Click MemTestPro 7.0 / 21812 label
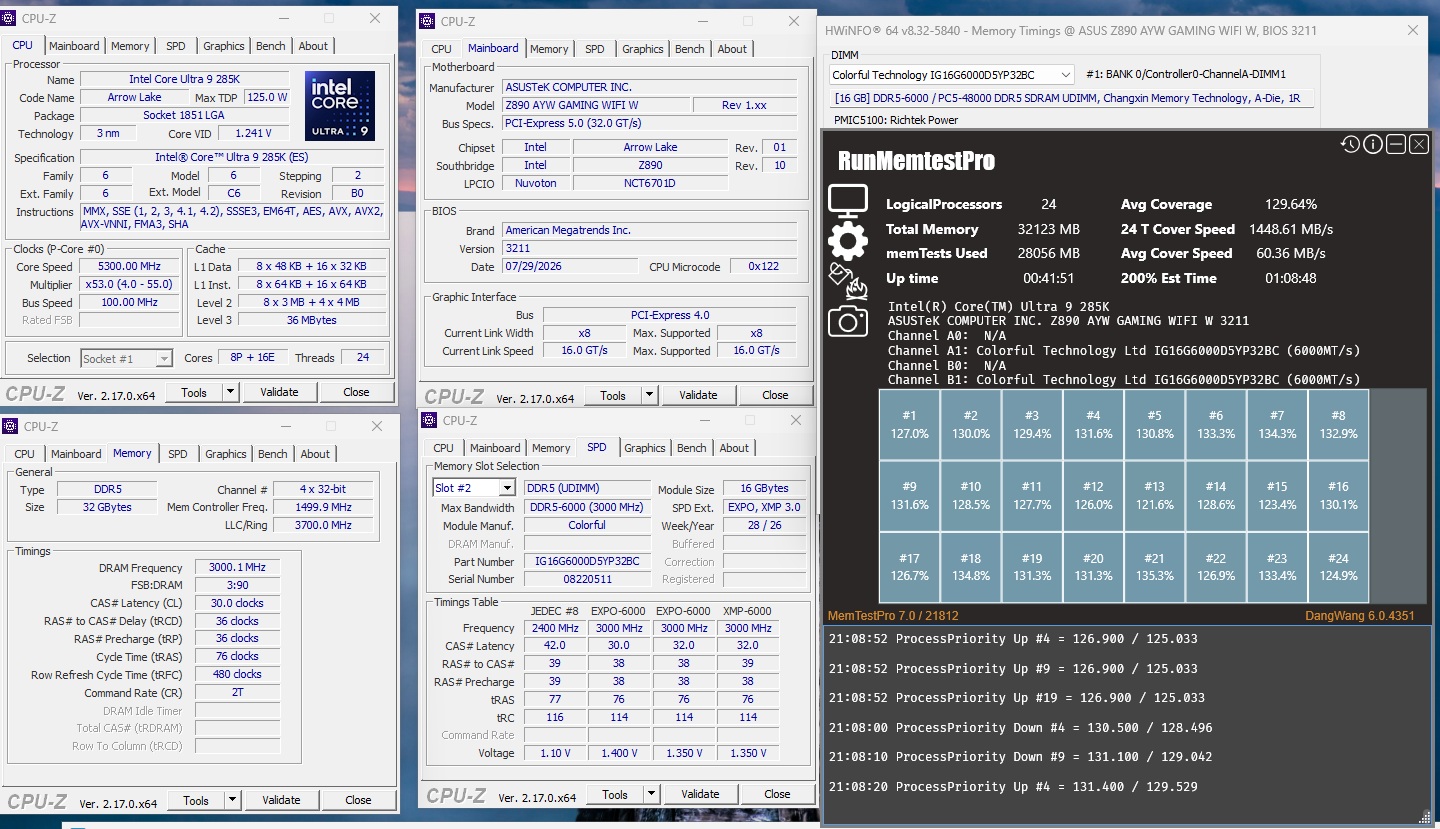Screen dimensions: 1440x829 point(893,616)
